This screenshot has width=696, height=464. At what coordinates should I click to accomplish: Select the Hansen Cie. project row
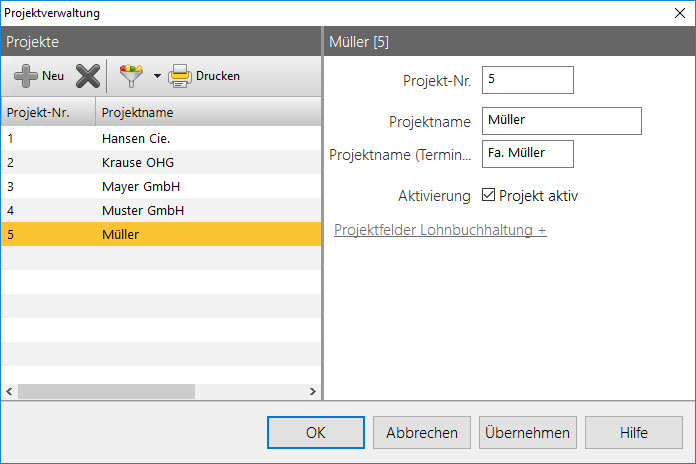click(x=160, y=138)
